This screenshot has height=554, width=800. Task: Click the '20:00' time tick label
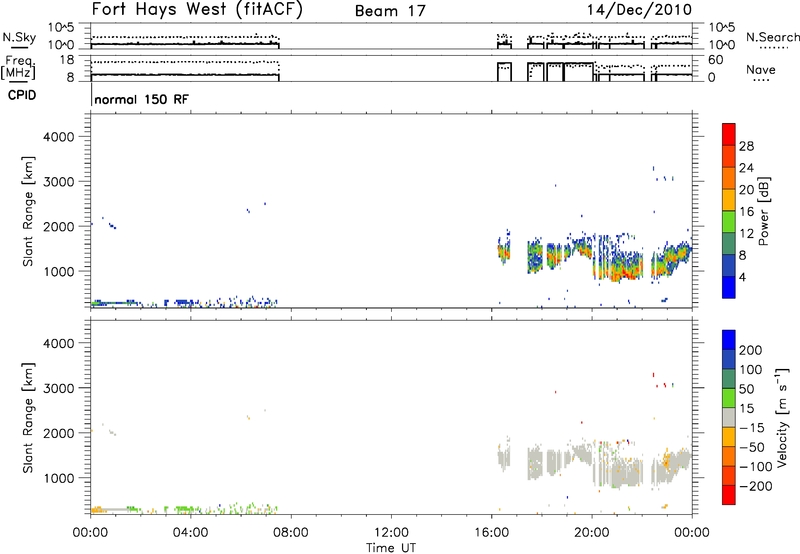[592, 533]
